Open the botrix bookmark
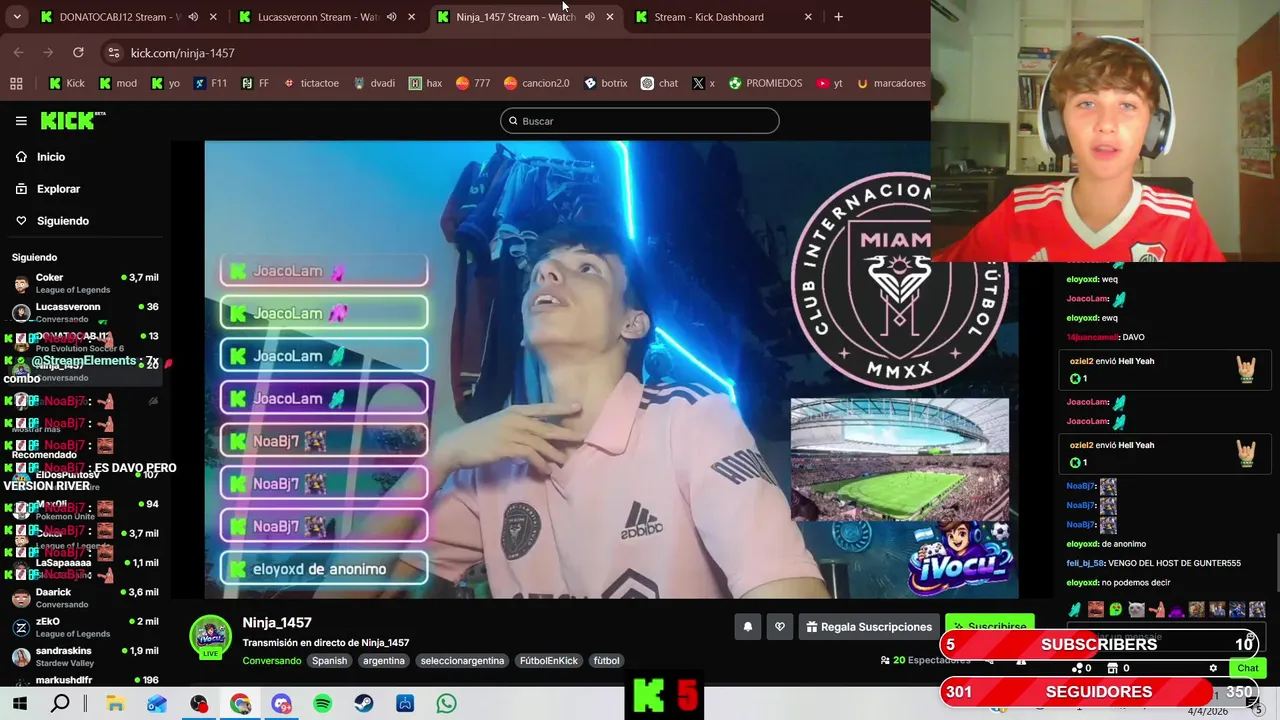This screenshot has width=1280, height=720. (605, 83)
